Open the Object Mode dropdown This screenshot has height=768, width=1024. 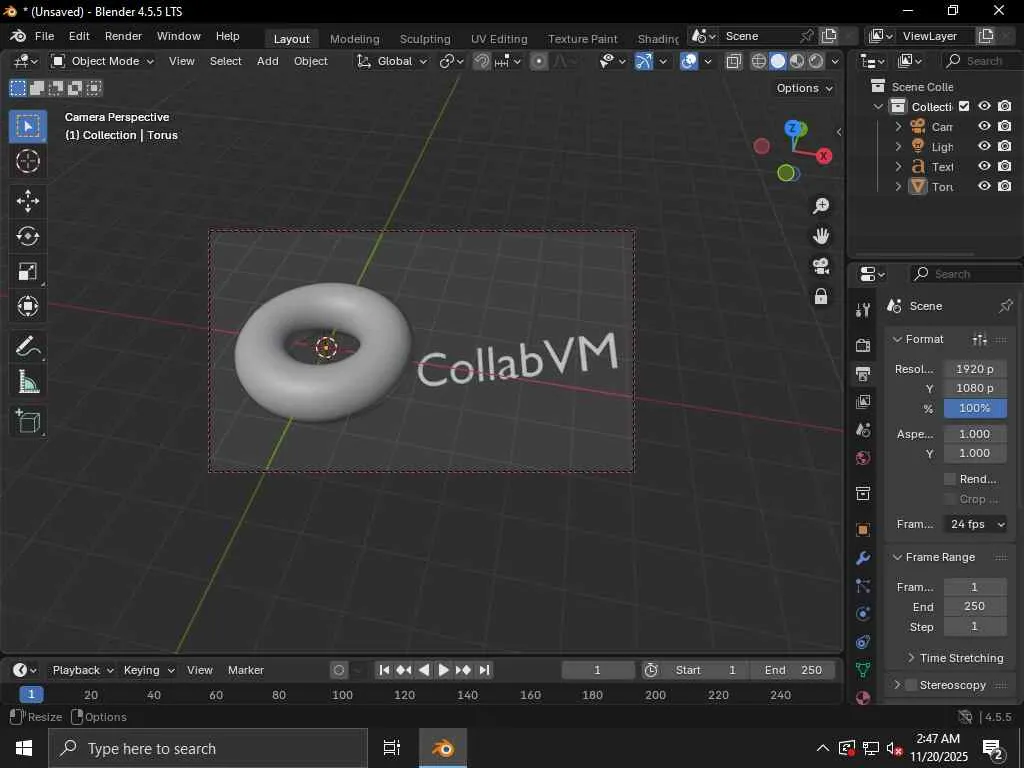tap(103, 61)
